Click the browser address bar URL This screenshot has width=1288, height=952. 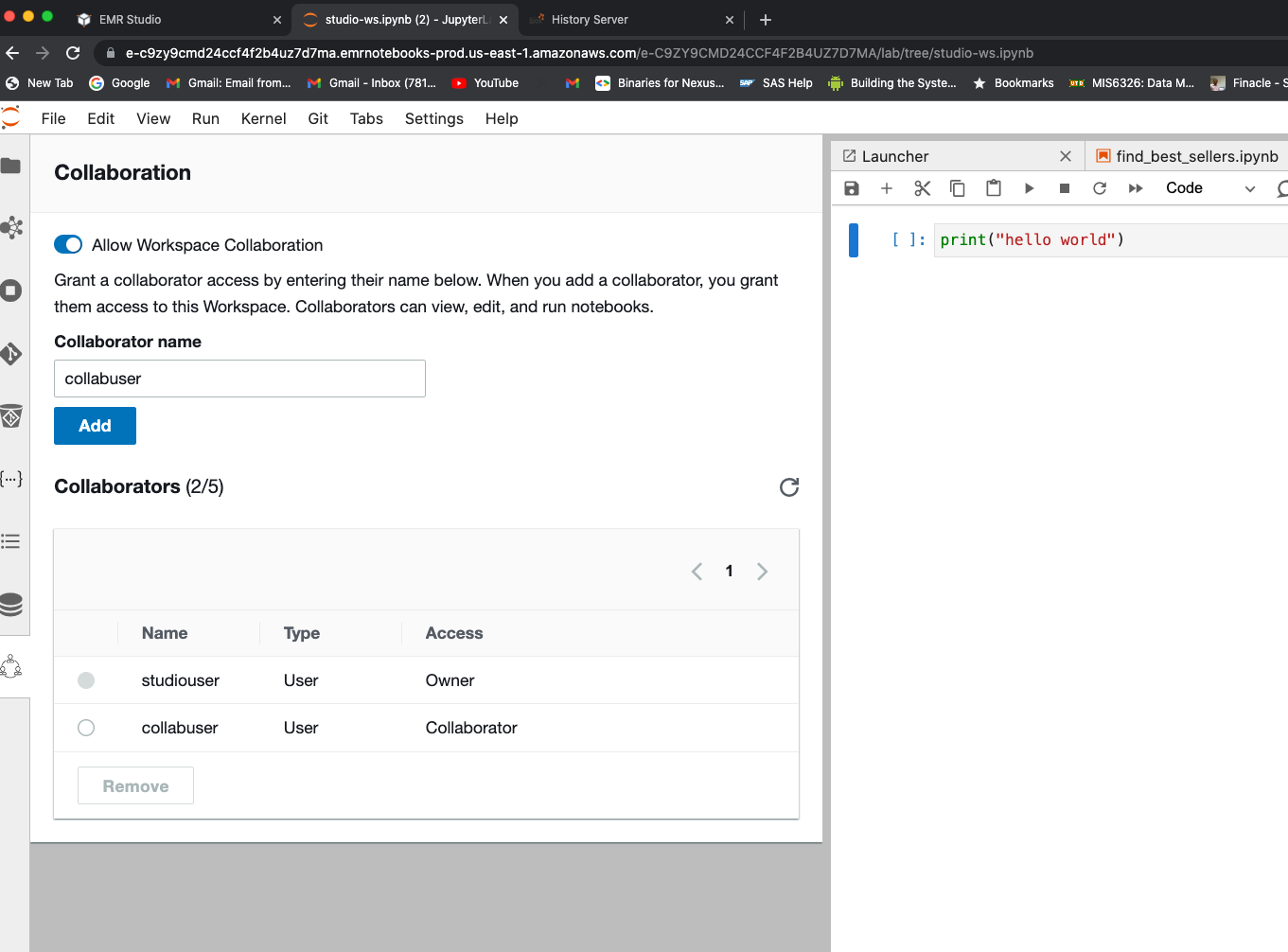click(579, 53)
